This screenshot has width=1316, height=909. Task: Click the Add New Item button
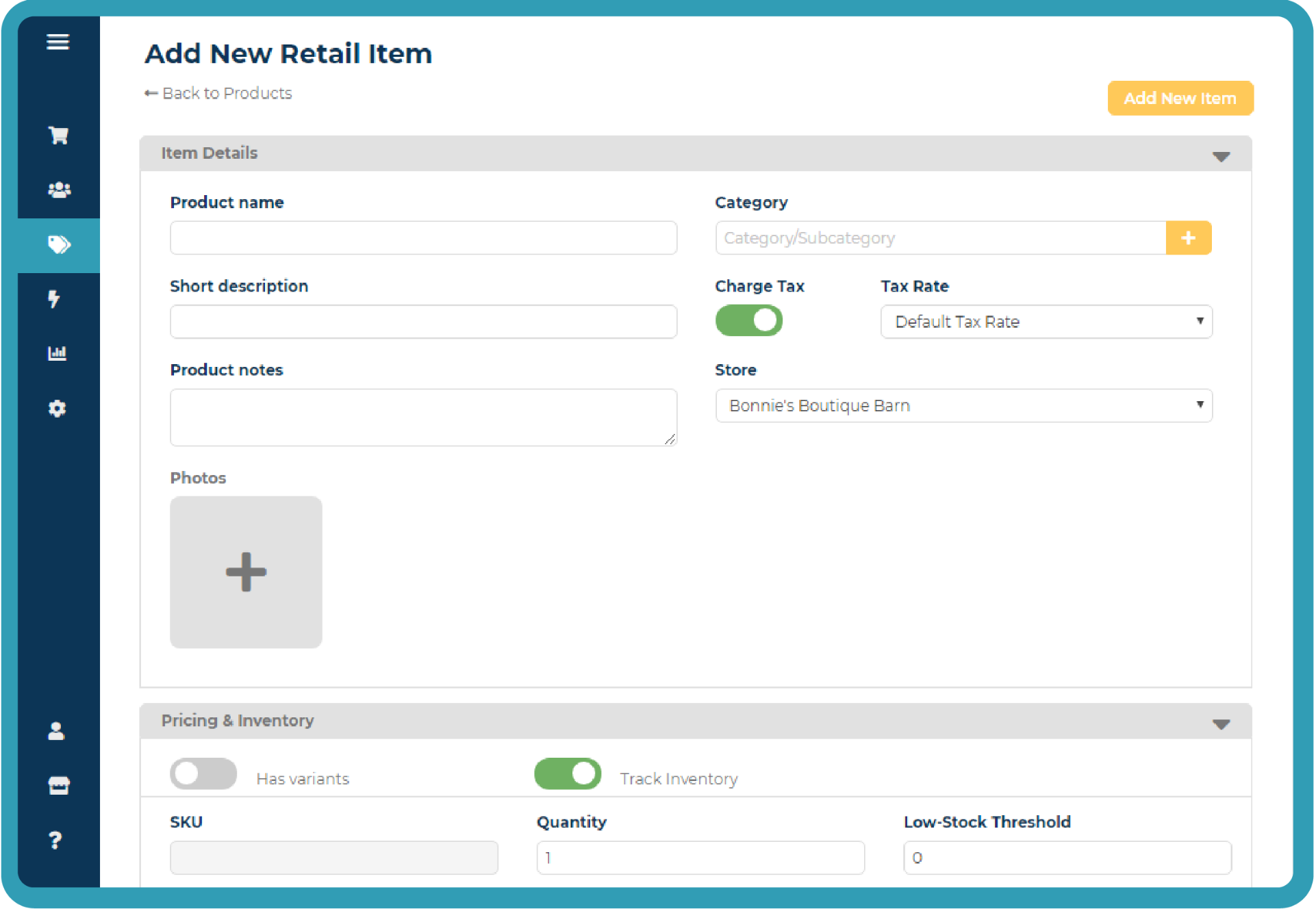(1180, 99)
